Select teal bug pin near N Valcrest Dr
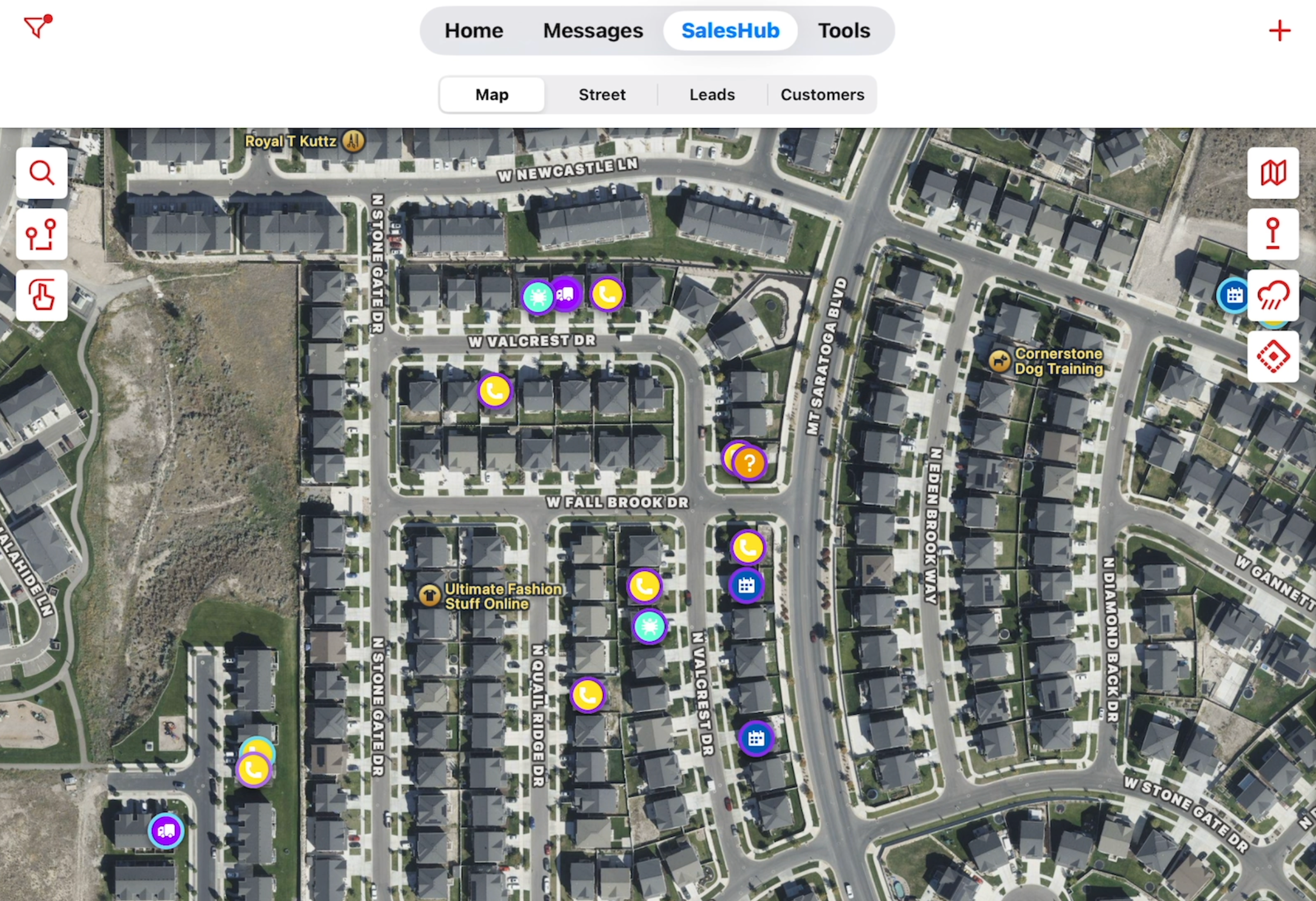Image resolution: width=1316 pixels, height=901 pixels. (x=649, y=626)
